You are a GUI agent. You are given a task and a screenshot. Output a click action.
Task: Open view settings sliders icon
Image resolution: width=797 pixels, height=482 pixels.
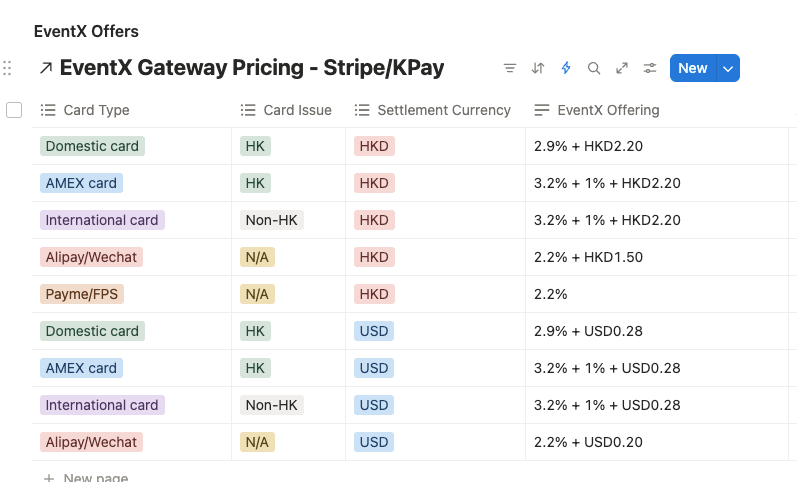[650, 68]
